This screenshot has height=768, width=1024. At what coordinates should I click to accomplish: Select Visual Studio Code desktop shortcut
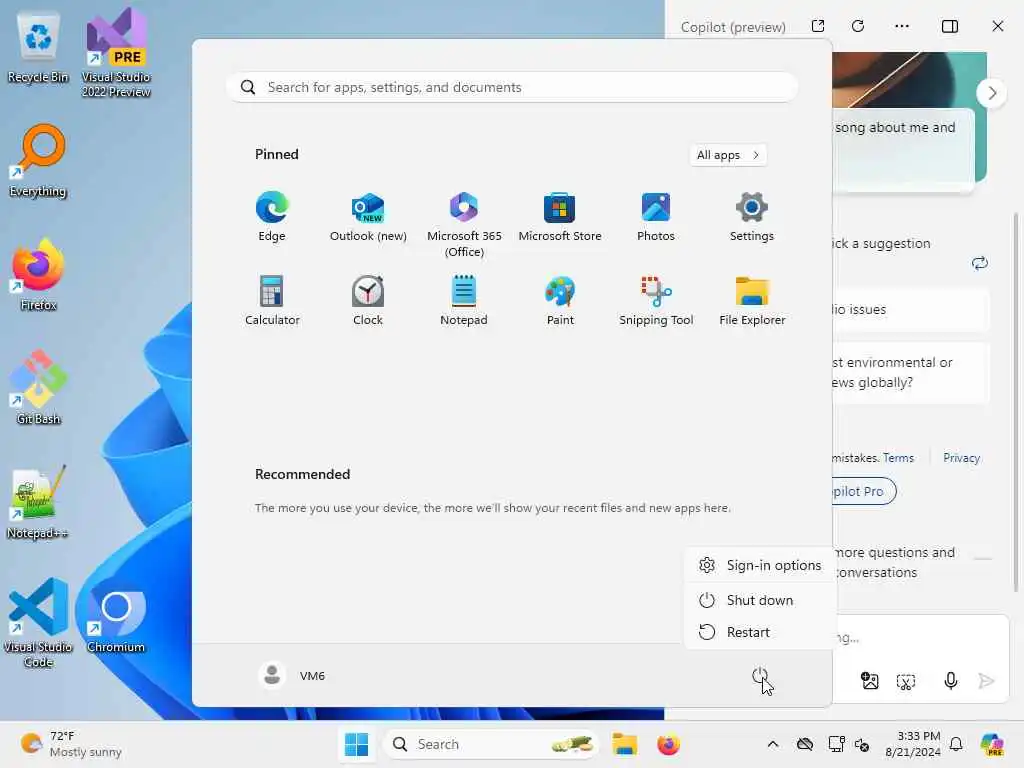[38, 623]
